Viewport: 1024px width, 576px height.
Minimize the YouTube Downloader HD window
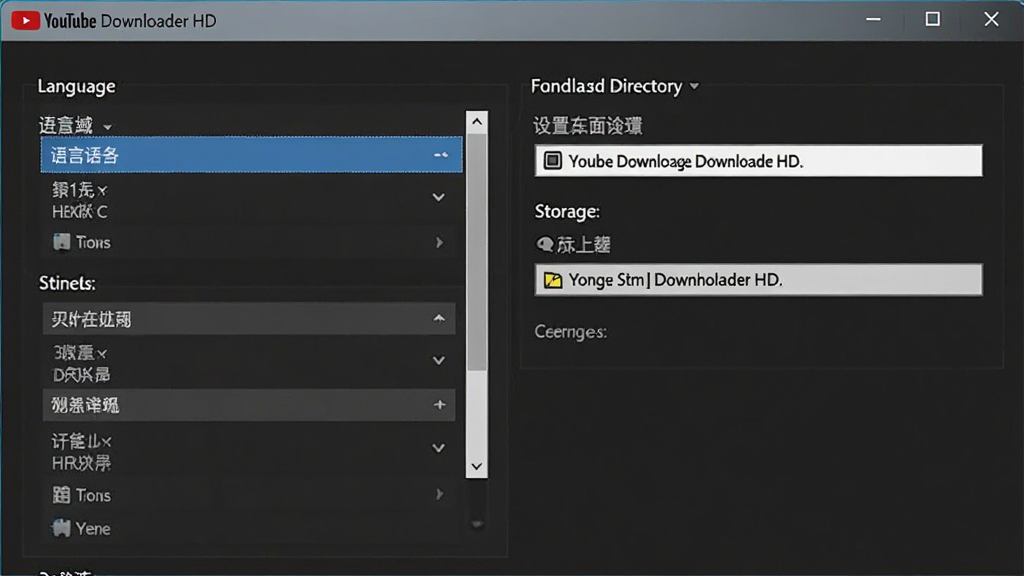point(873,20)
